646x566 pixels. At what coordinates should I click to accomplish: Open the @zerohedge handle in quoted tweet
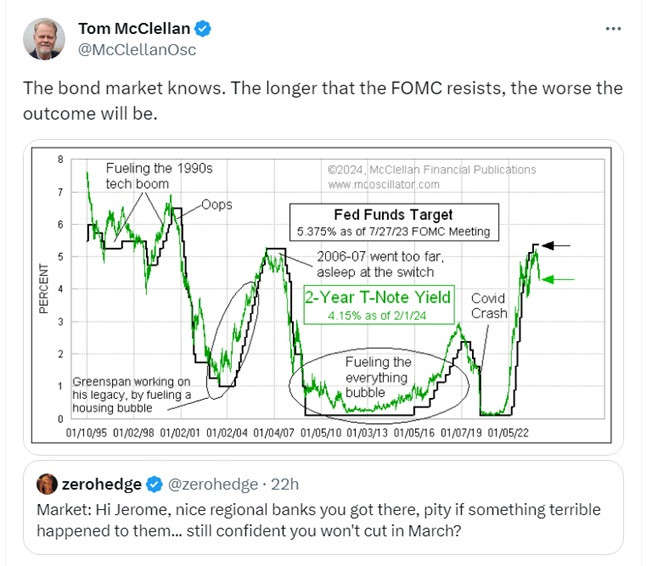point(213,484)
